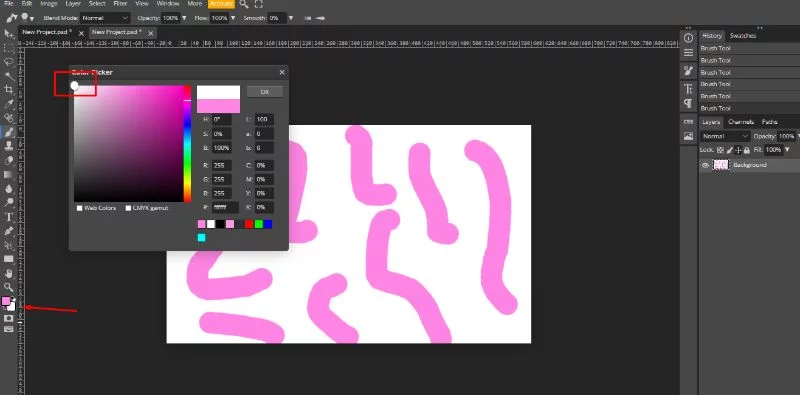Open the Filter menu
The image size is (800, 395).
(x=120, y=4)
